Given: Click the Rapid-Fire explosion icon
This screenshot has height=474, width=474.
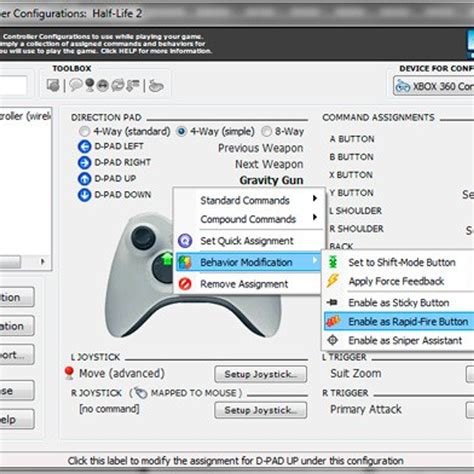Looking at the screenshot, I should coord(333,321).
